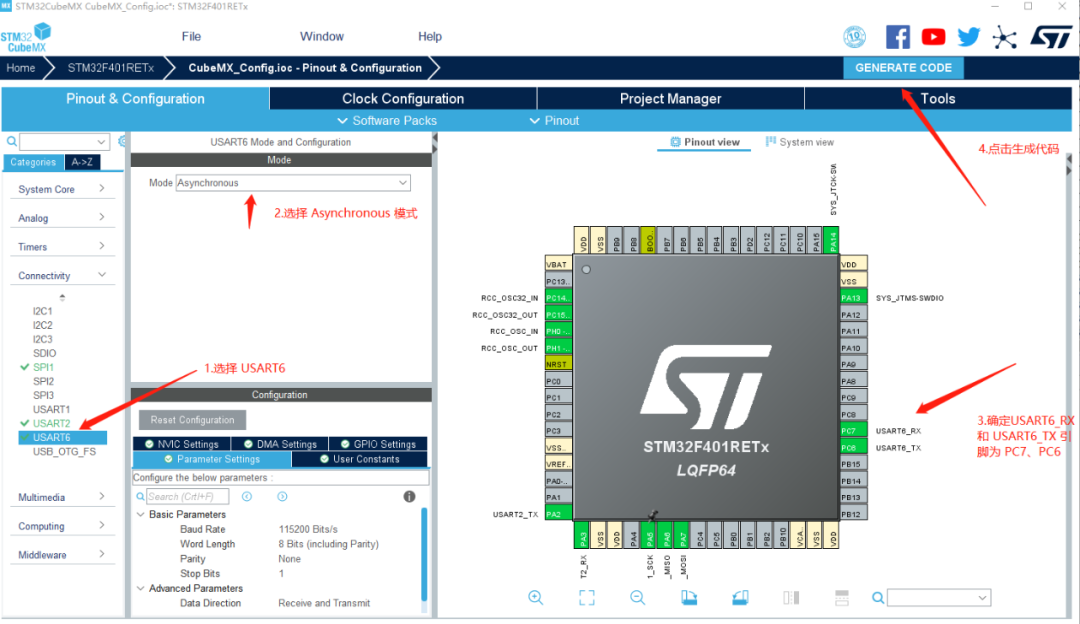Open the Twitter bird icon
Screen dimensions: 1080x624
tap(968, 37)
